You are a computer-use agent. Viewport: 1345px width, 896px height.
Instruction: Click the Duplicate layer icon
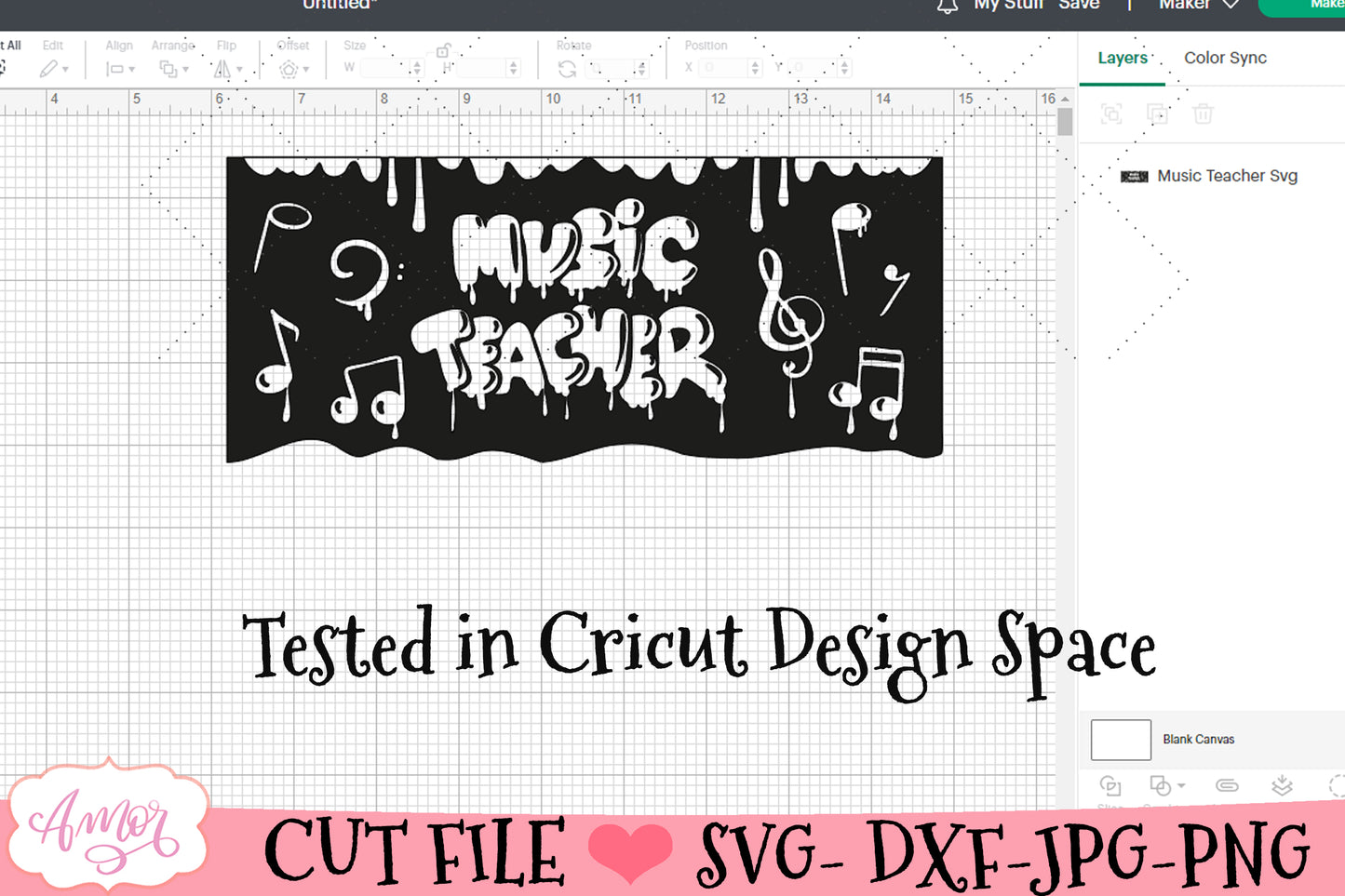(x=1157, y=114)
